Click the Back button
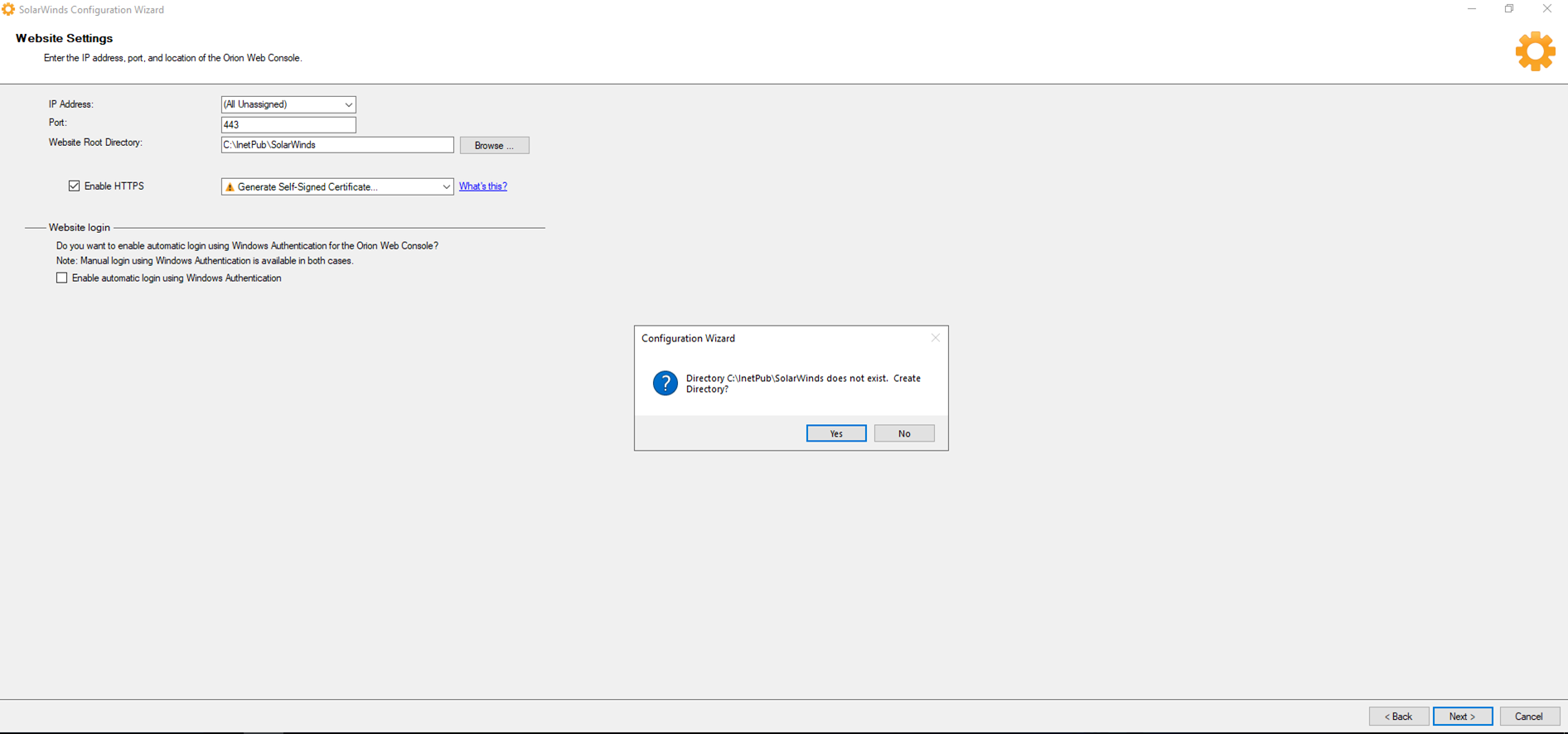The height and width of the screenshot is (734, 1568). click(1398, 717)
